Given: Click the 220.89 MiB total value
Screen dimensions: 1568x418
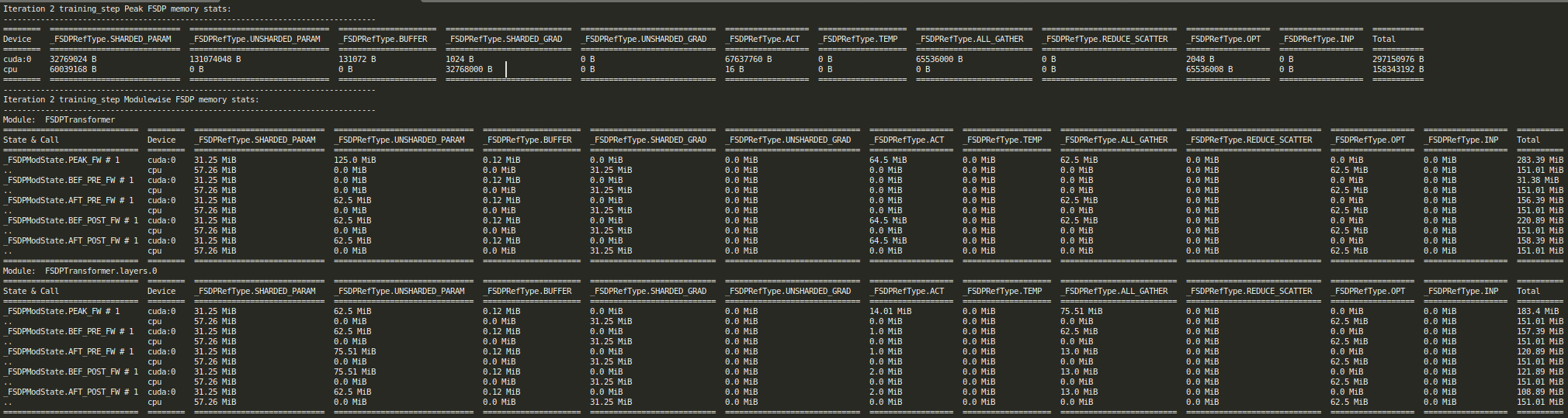Looking at the screenshot, I should point(1540,220).
